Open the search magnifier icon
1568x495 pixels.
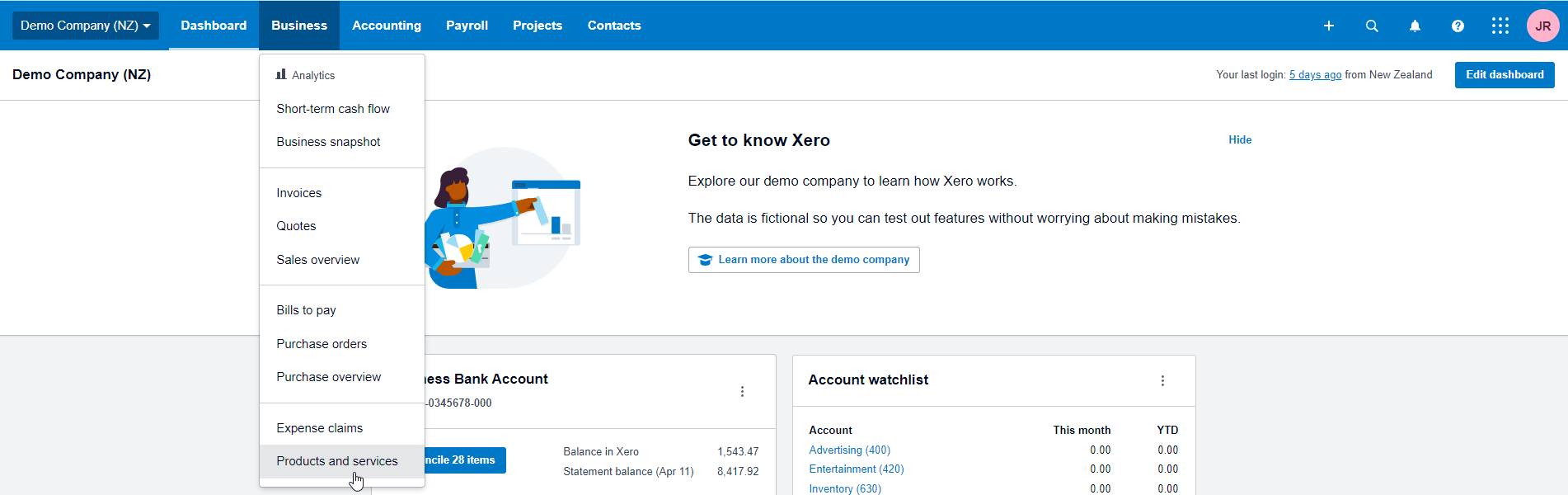tap(1372, 26)
